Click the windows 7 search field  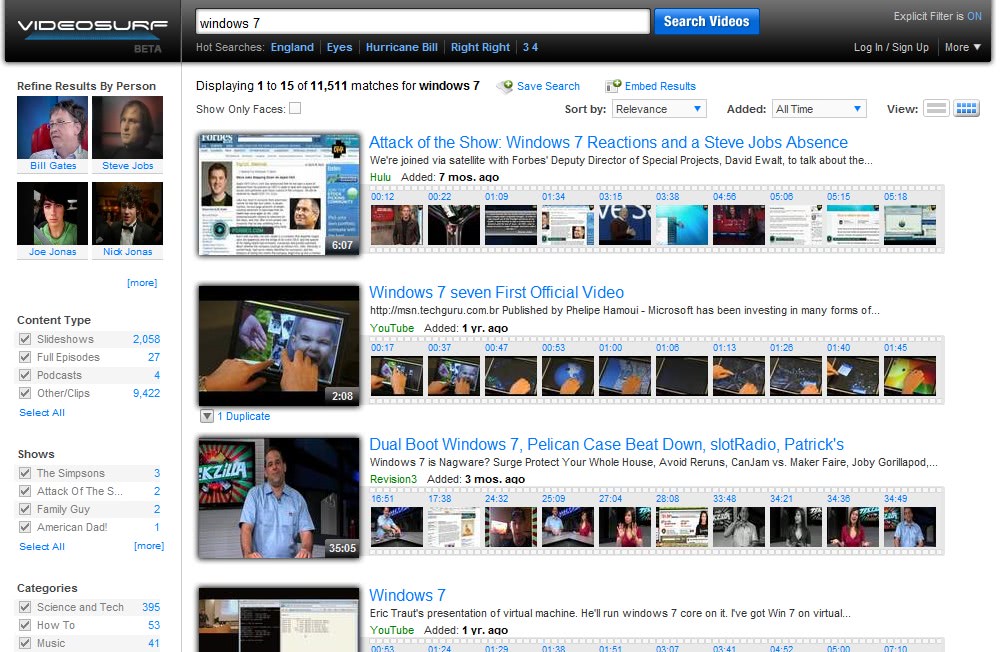(421, 22)
